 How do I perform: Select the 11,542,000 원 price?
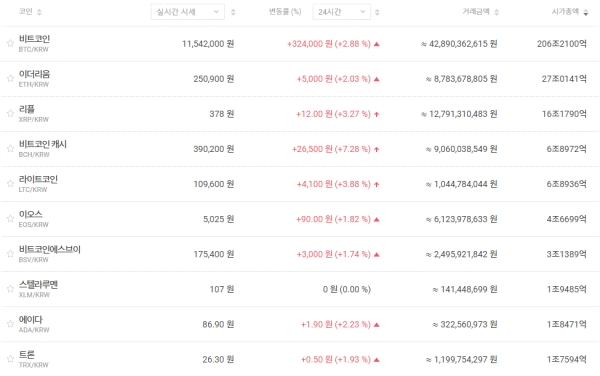pos(208,44)
